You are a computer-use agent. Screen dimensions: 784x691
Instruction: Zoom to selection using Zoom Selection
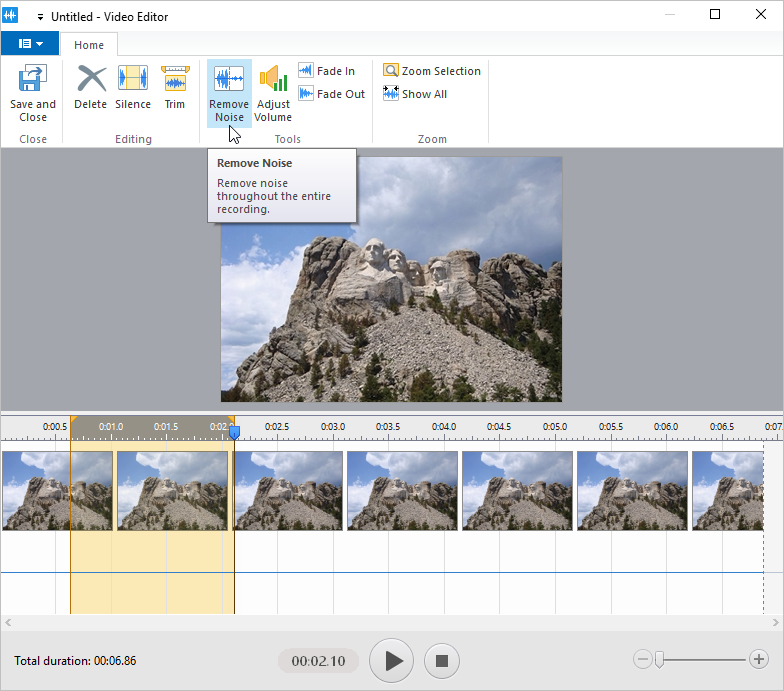pyautogui.click(x=432, y=70)
